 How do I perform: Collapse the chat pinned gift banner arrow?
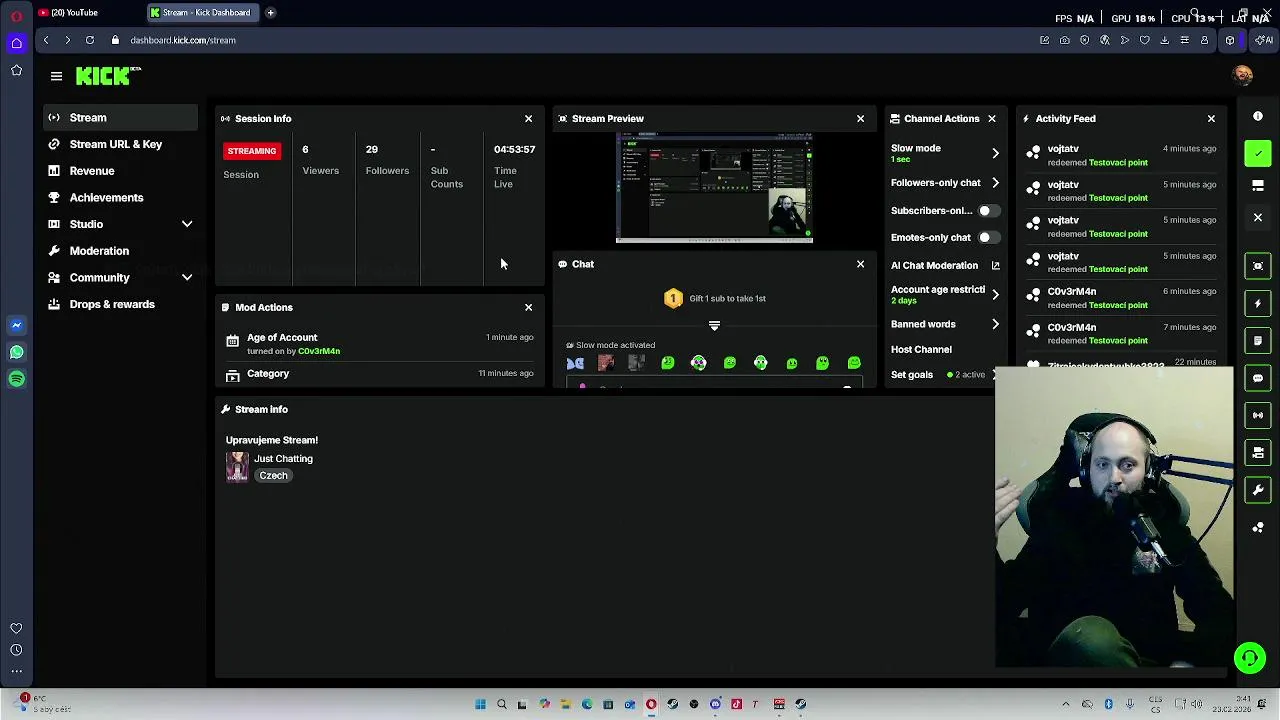point(714,326)
